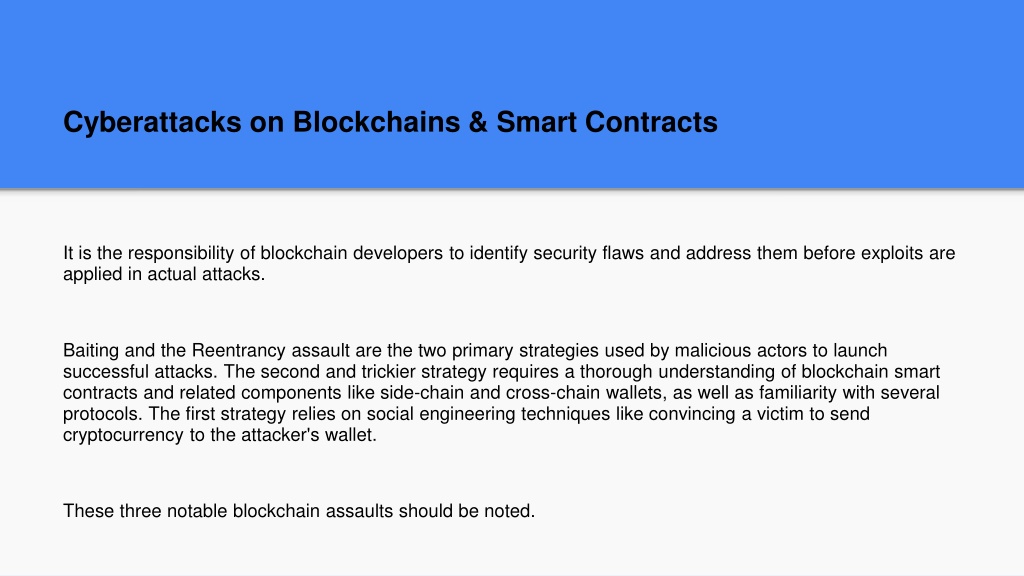Click the text 'applied in actual attacks.'
The width and height of the screenshot is (1024, 576).
(164, 274)
